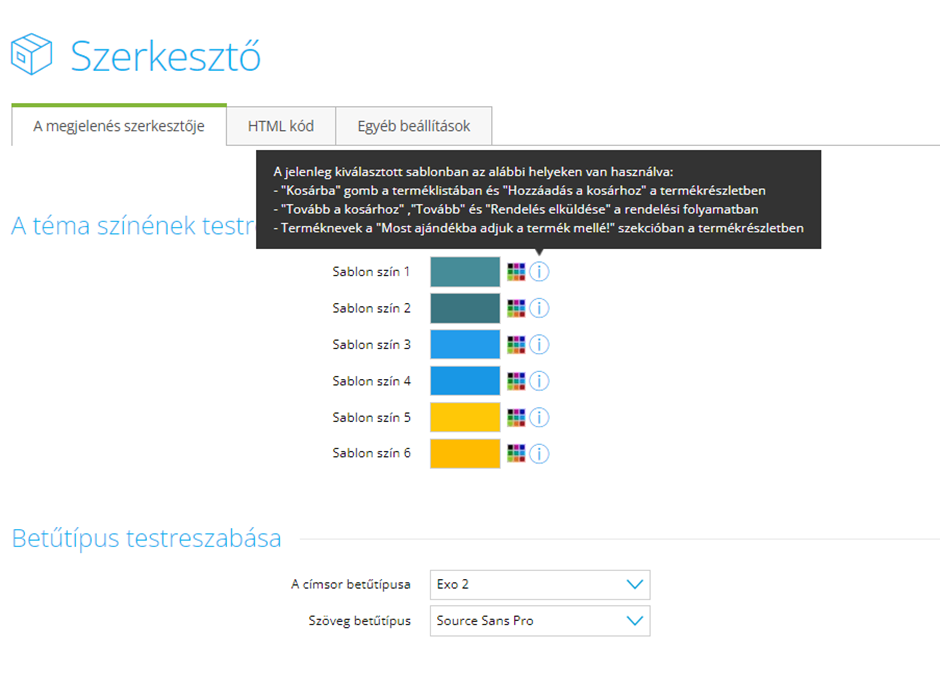Click the Sablon szín 3 label
This screenshot has width=940, height=674.
click(x=372, y=345)
